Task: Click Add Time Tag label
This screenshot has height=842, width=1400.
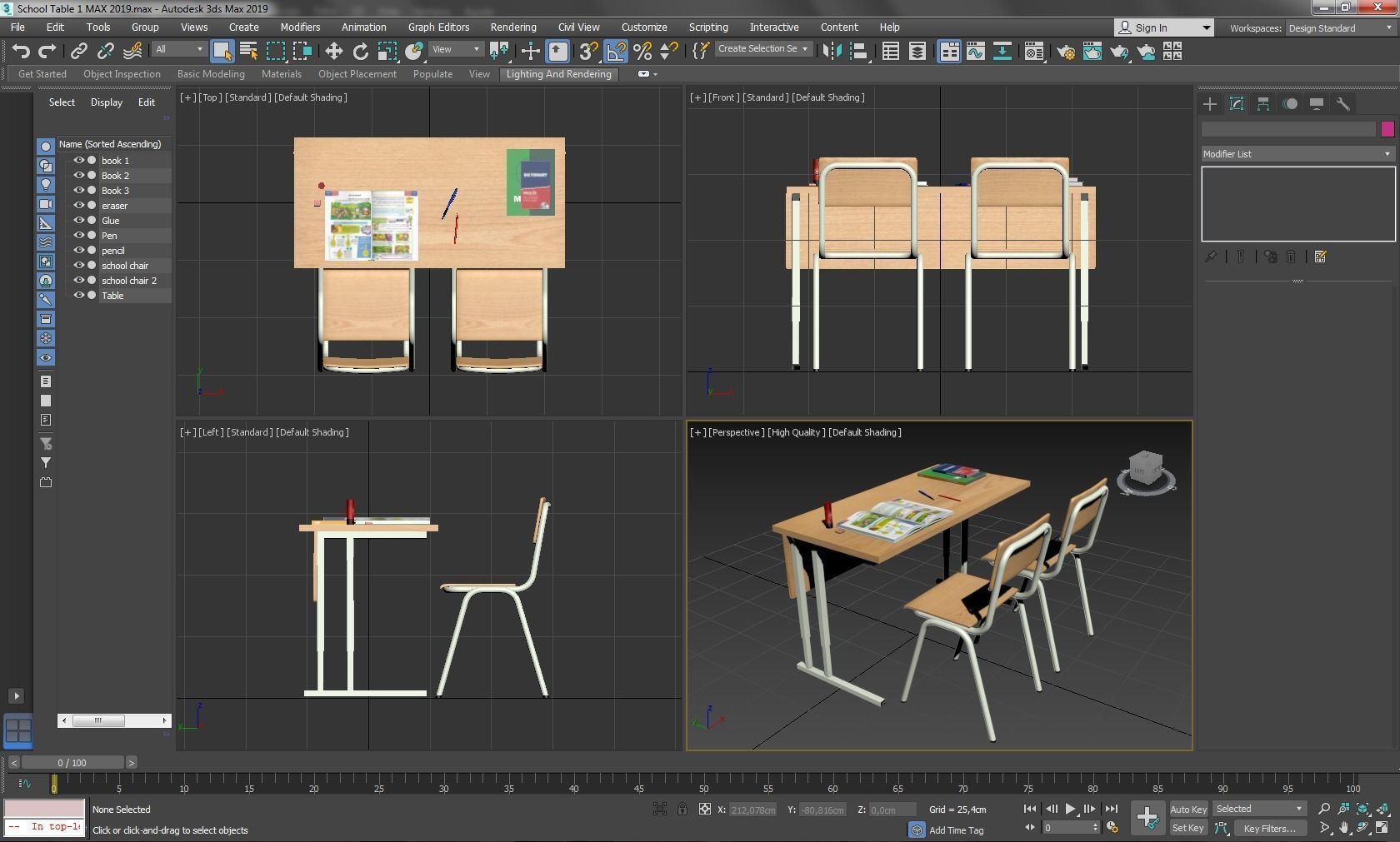Action: pos(957,830)
